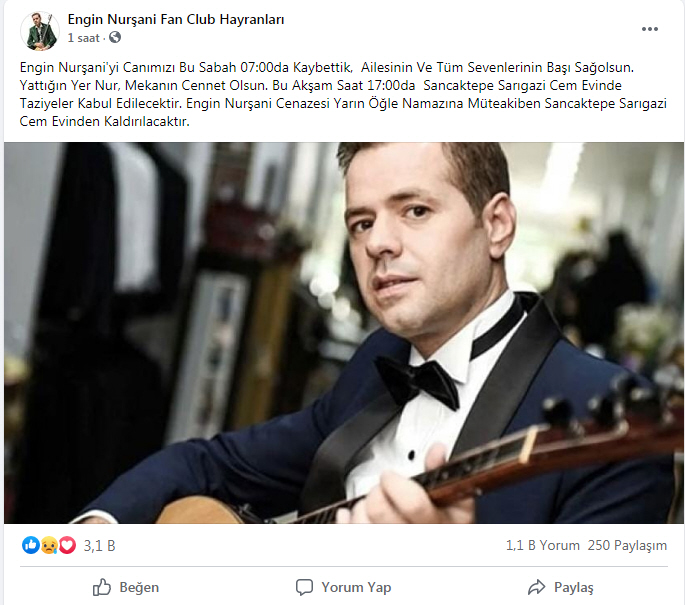Click the share arrow icon
The width and height of the screenshot is (685, 605).
click(536, 587)
